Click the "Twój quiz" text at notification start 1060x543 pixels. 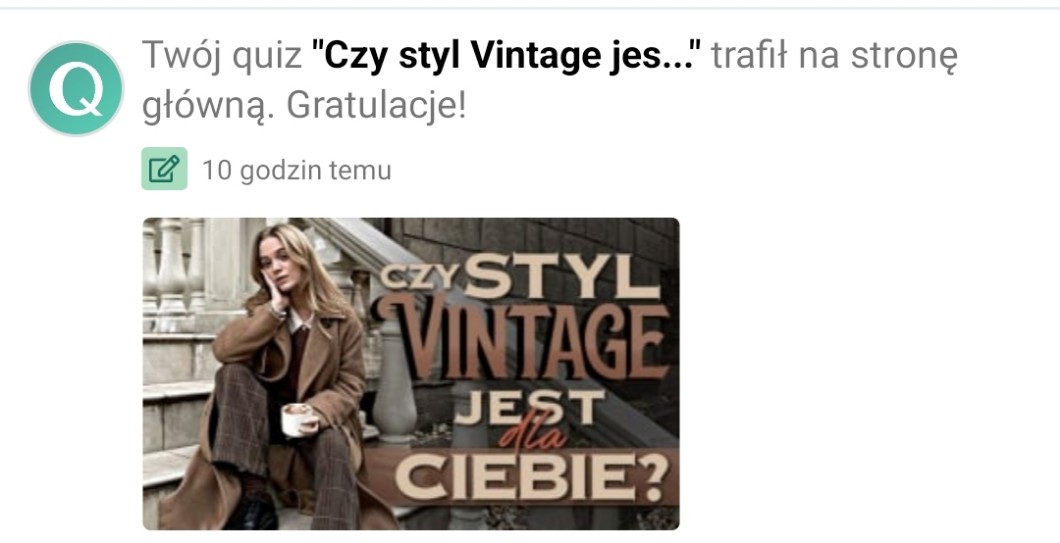click(x=222, y=56)
